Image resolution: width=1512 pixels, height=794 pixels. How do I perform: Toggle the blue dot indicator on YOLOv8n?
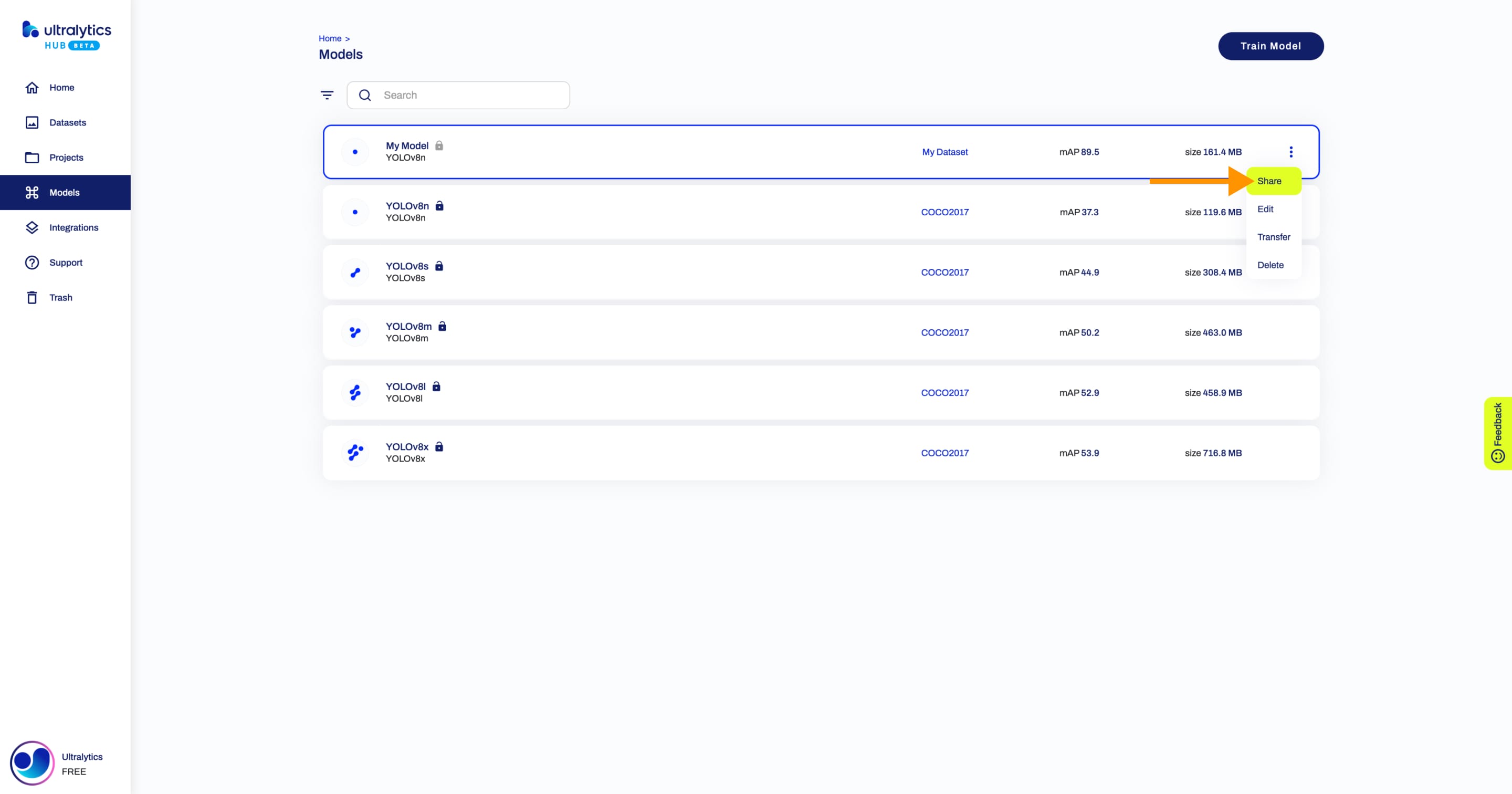[x=354, y=211]
